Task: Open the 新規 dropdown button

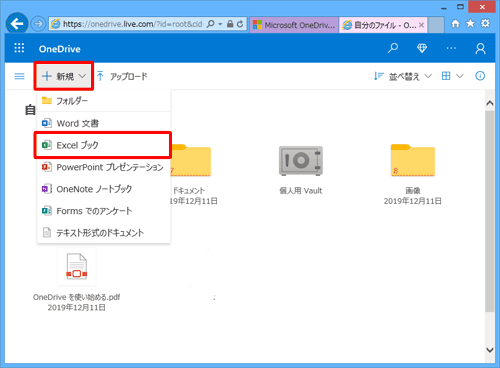Action: pyautogui.click(x=64, y=76)
